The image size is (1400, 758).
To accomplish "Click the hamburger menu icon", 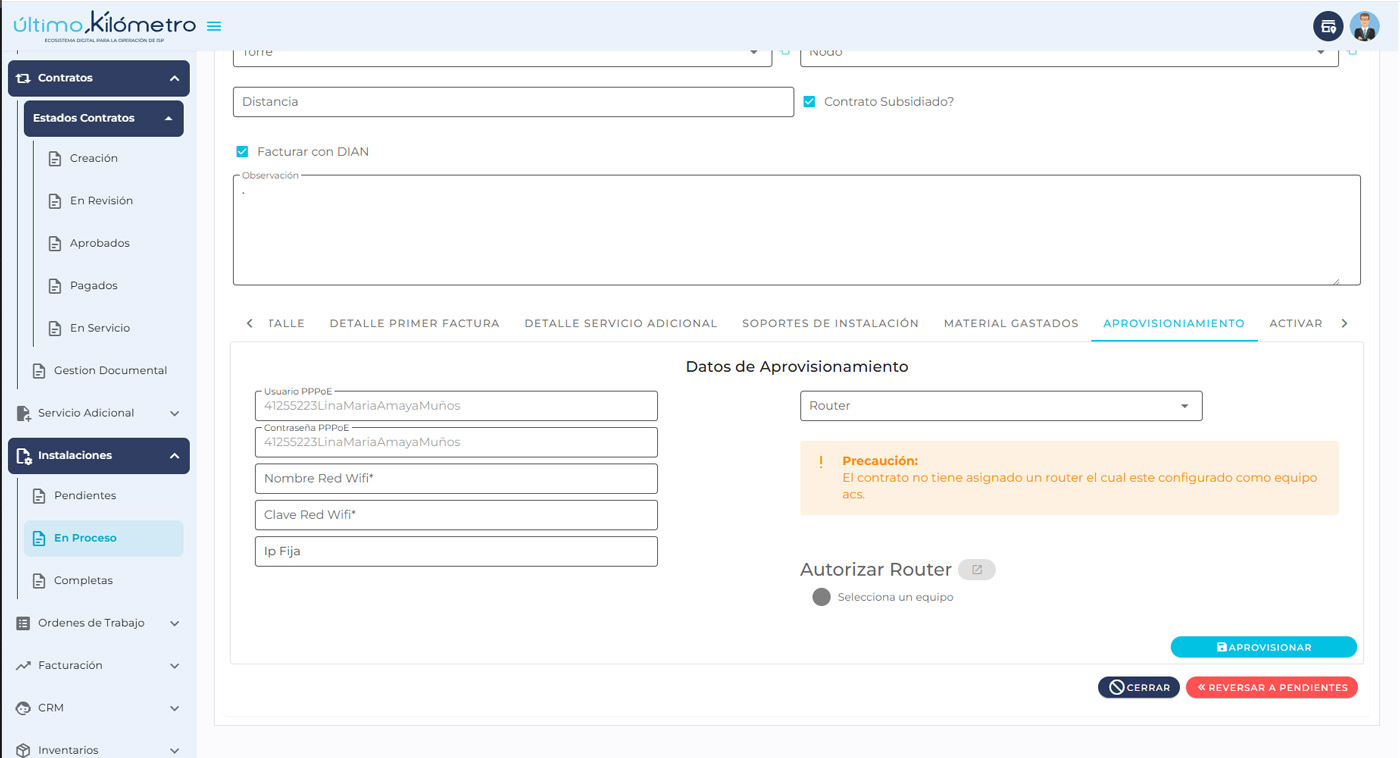I will click(x=214, y=26).
